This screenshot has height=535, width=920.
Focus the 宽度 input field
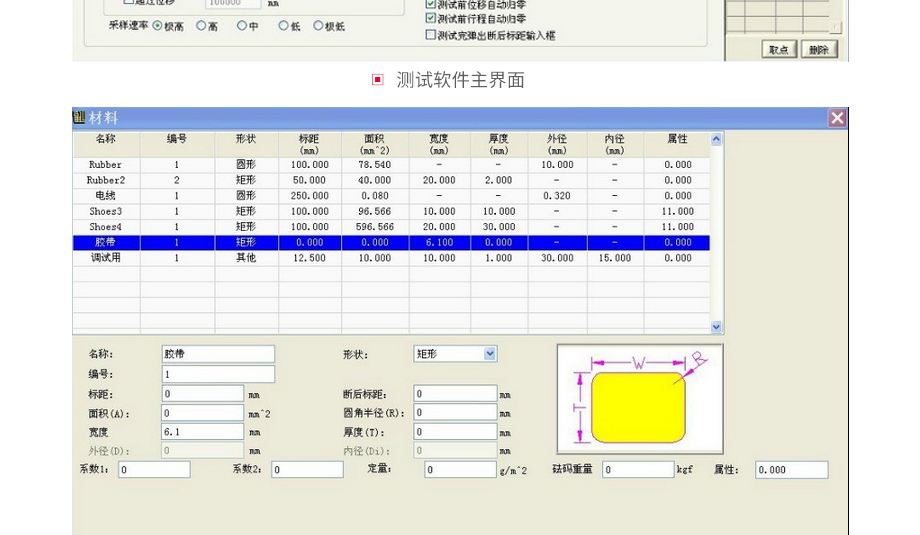(x=203, y=432)
